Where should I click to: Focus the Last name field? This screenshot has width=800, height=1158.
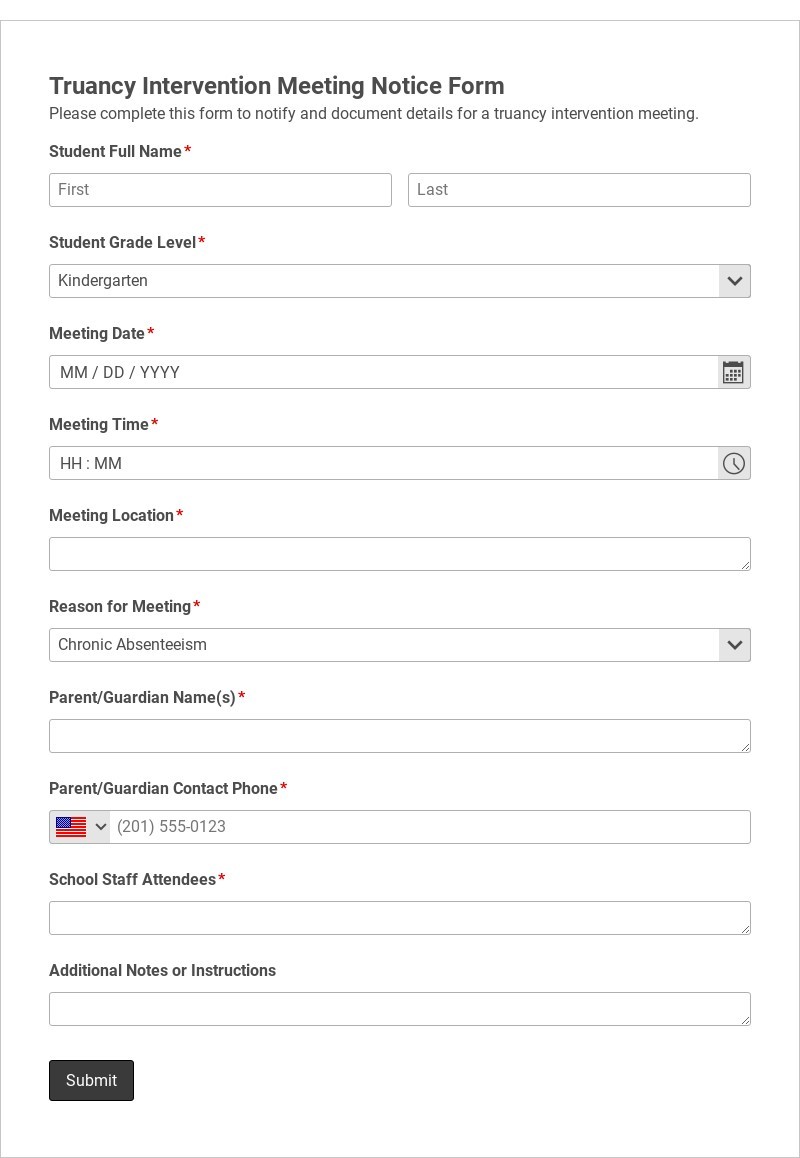pyautogui.click(x=579, y=190)
